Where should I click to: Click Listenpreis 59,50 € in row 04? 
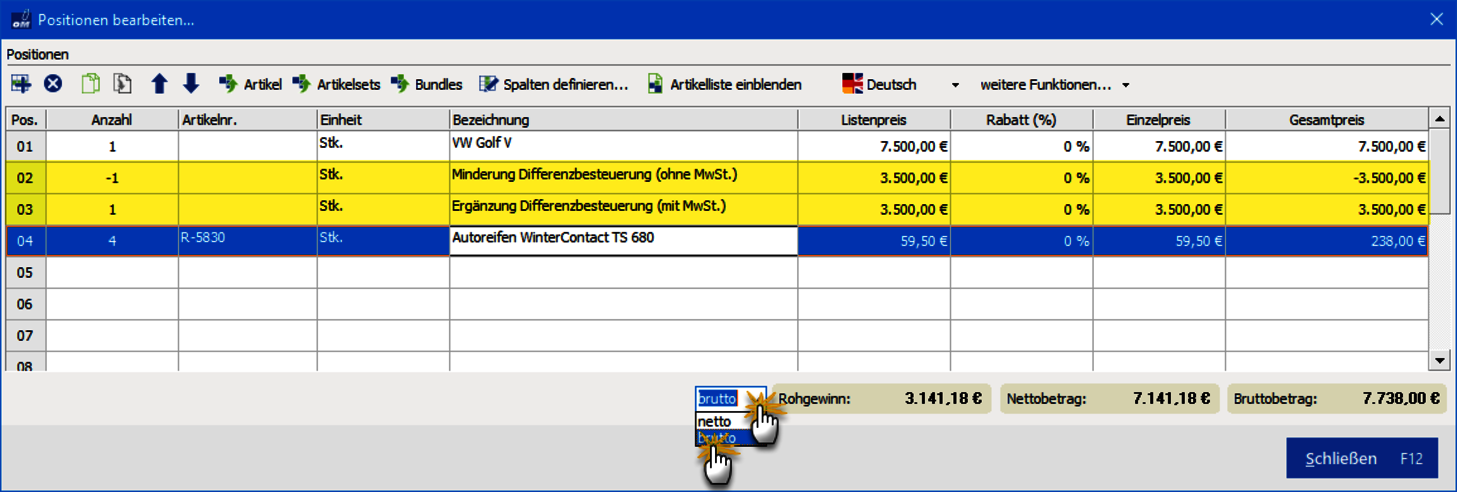874,241
